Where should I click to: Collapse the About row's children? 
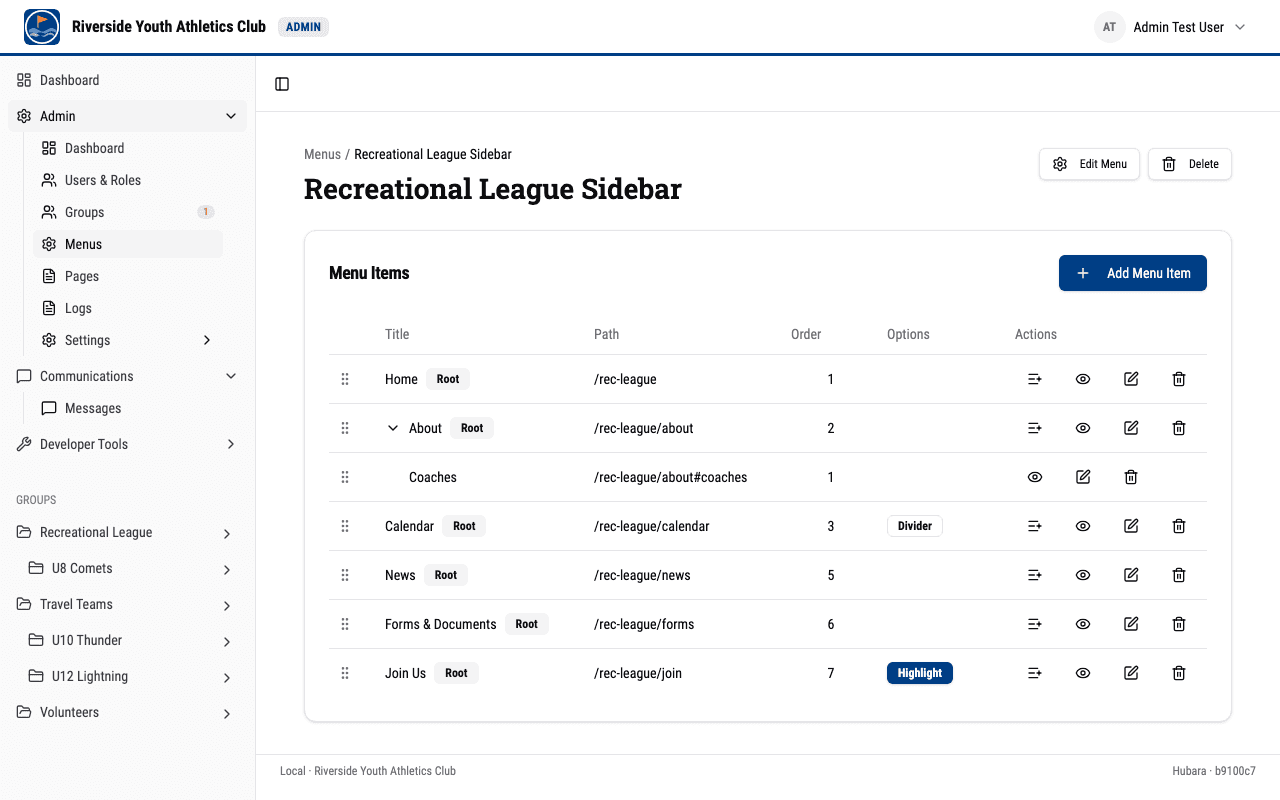point(393,428)
